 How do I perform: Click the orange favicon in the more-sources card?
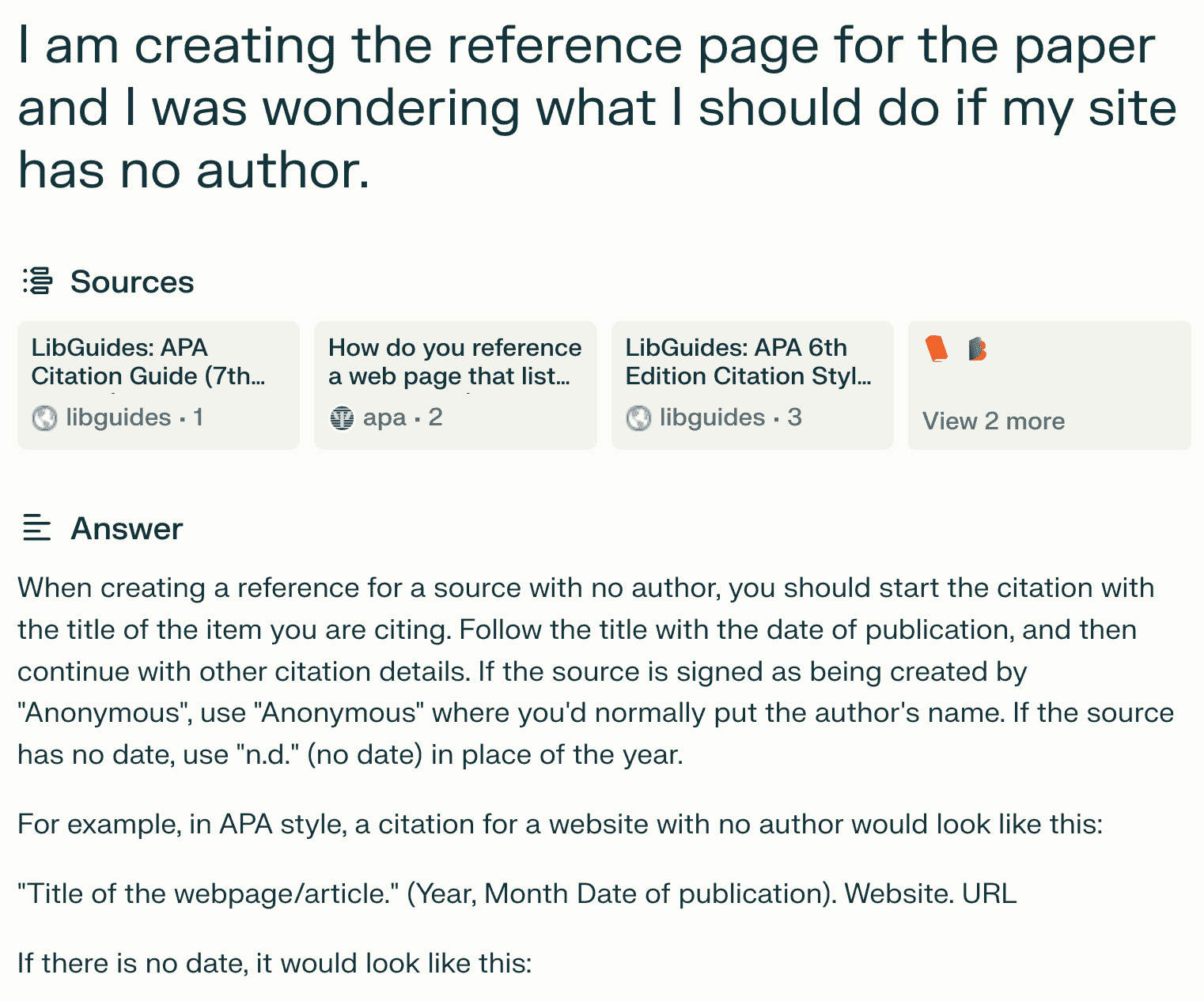pyautogui.click(x=937, y=349)
